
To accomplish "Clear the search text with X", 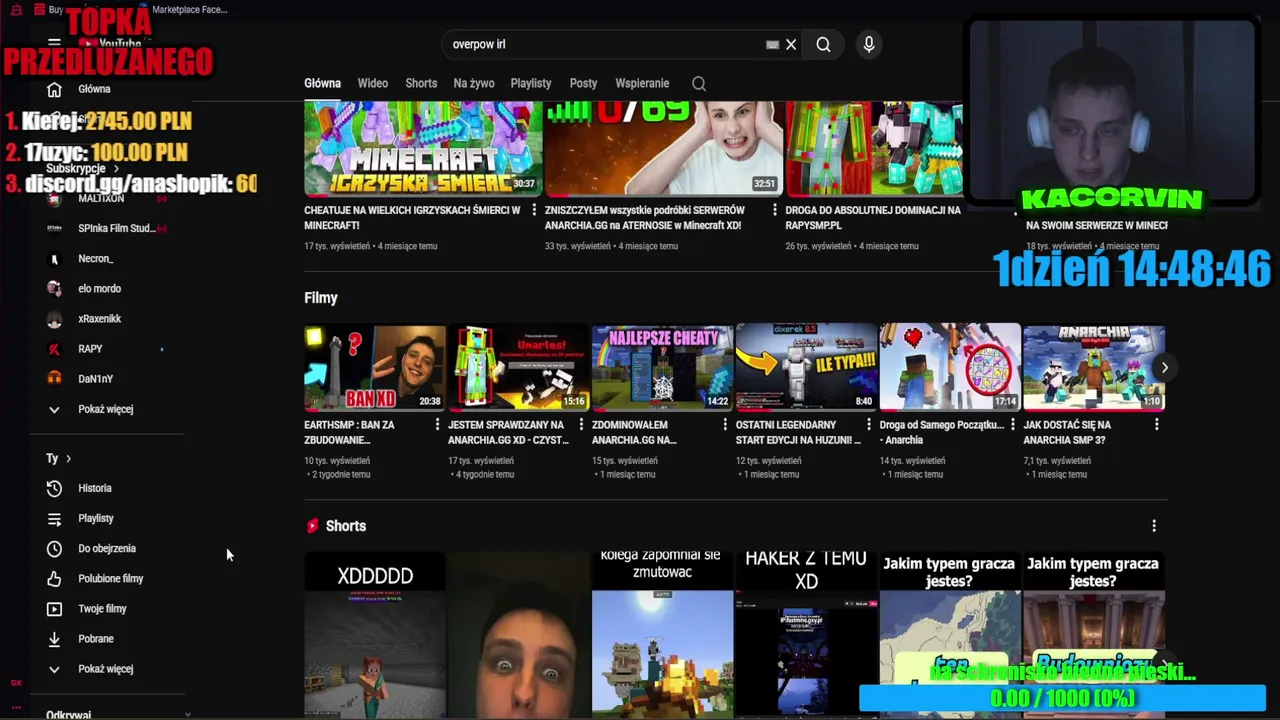I will pyautogui.click(x=791, y=44).
